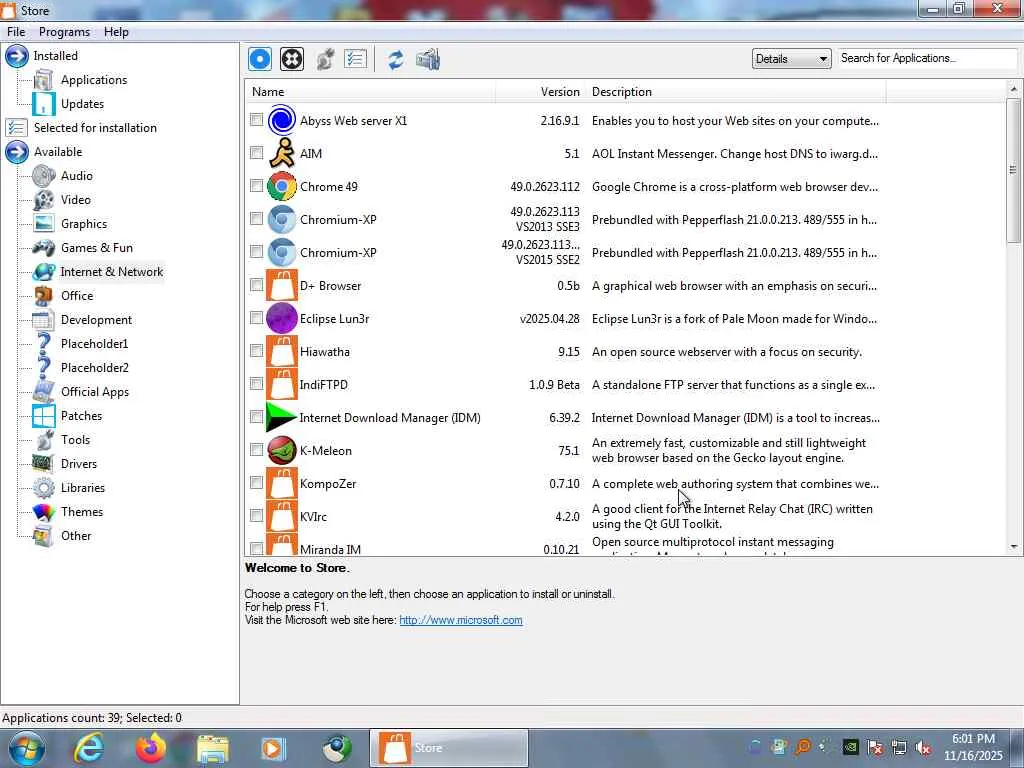Viewport: 1024px width, 768px height.
Task: Select the Internet & Network category
Action: (112, 272)
